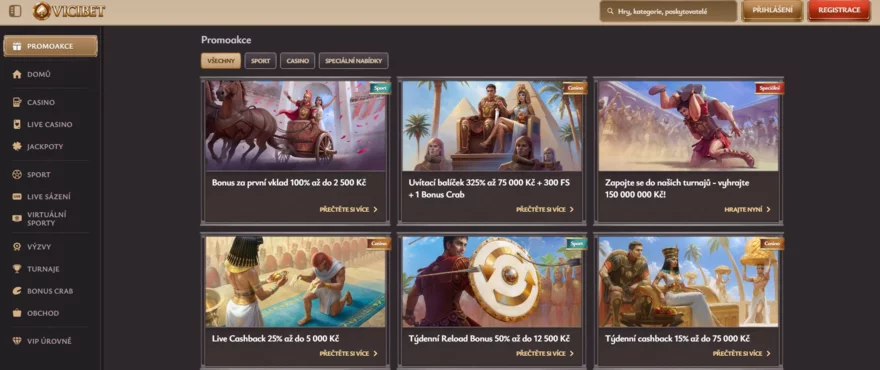This screenshot has height=370, width=880.
Task: Click the Casino tag on weekly cashback card
Action: pyautogui.click(x=772, y=244)
